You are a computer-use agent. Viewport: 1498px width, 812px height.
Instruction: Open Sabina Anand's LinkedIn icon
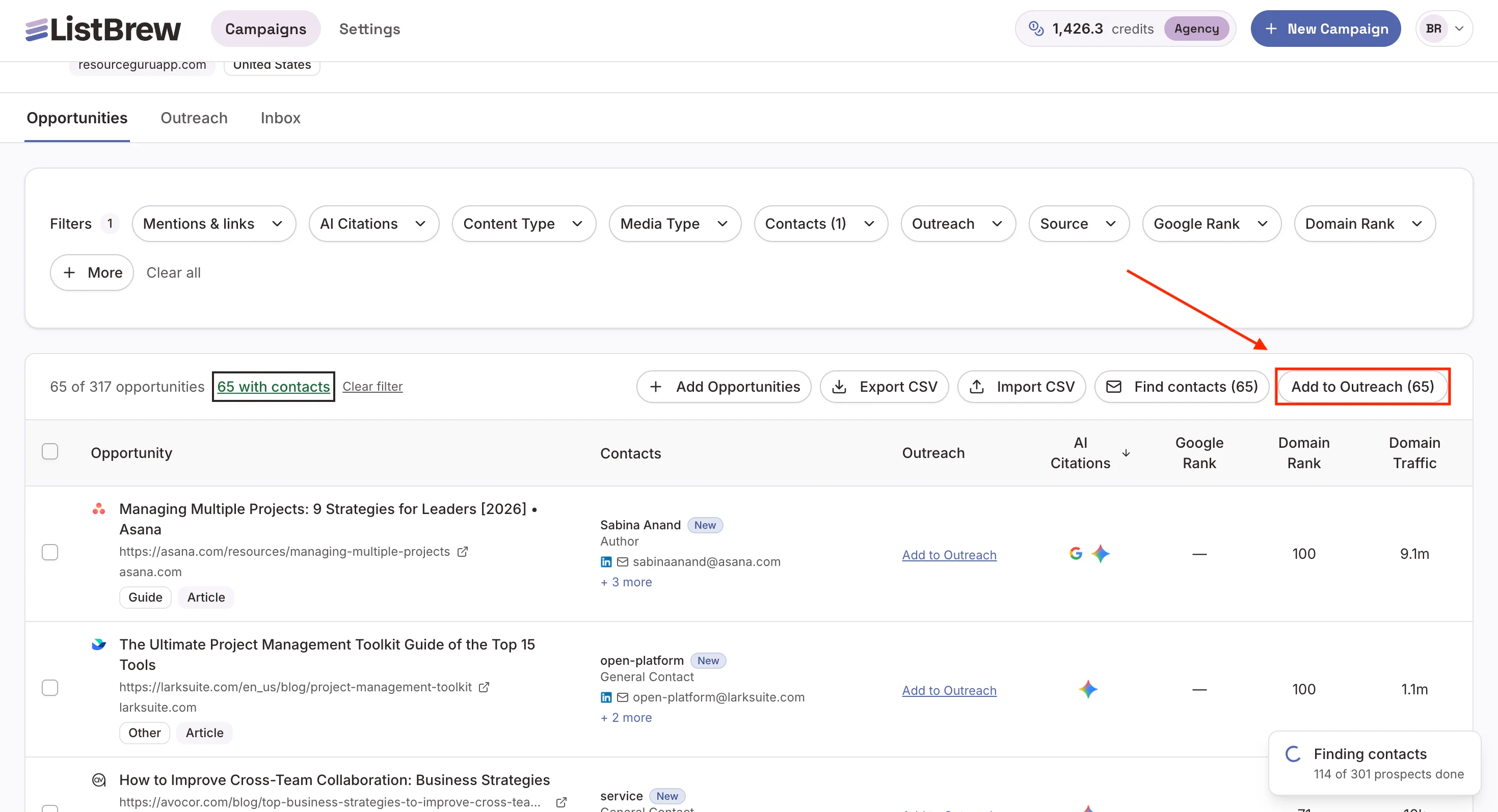coord(606,561)
